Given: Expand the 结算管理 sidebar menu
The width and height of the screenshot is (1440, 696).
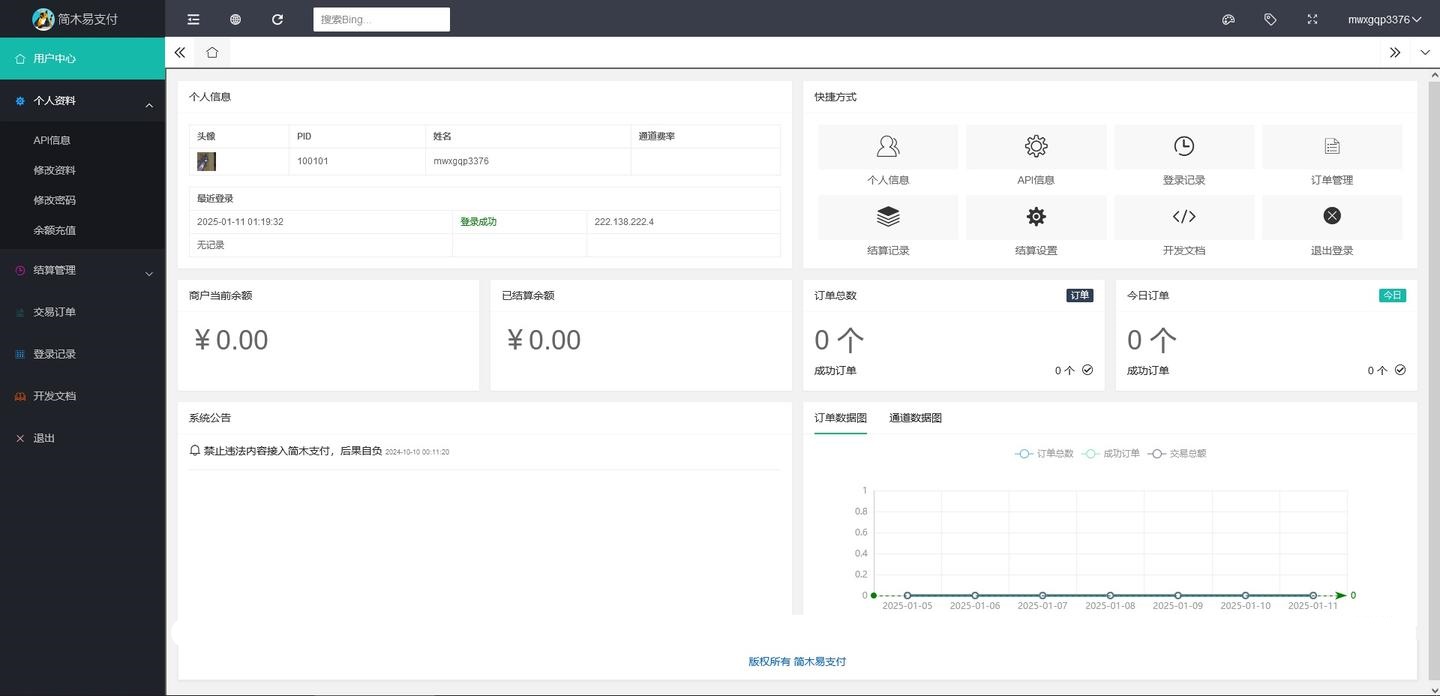Looking at the screenshot, I should pyautogui.click(x=82, y=271).
